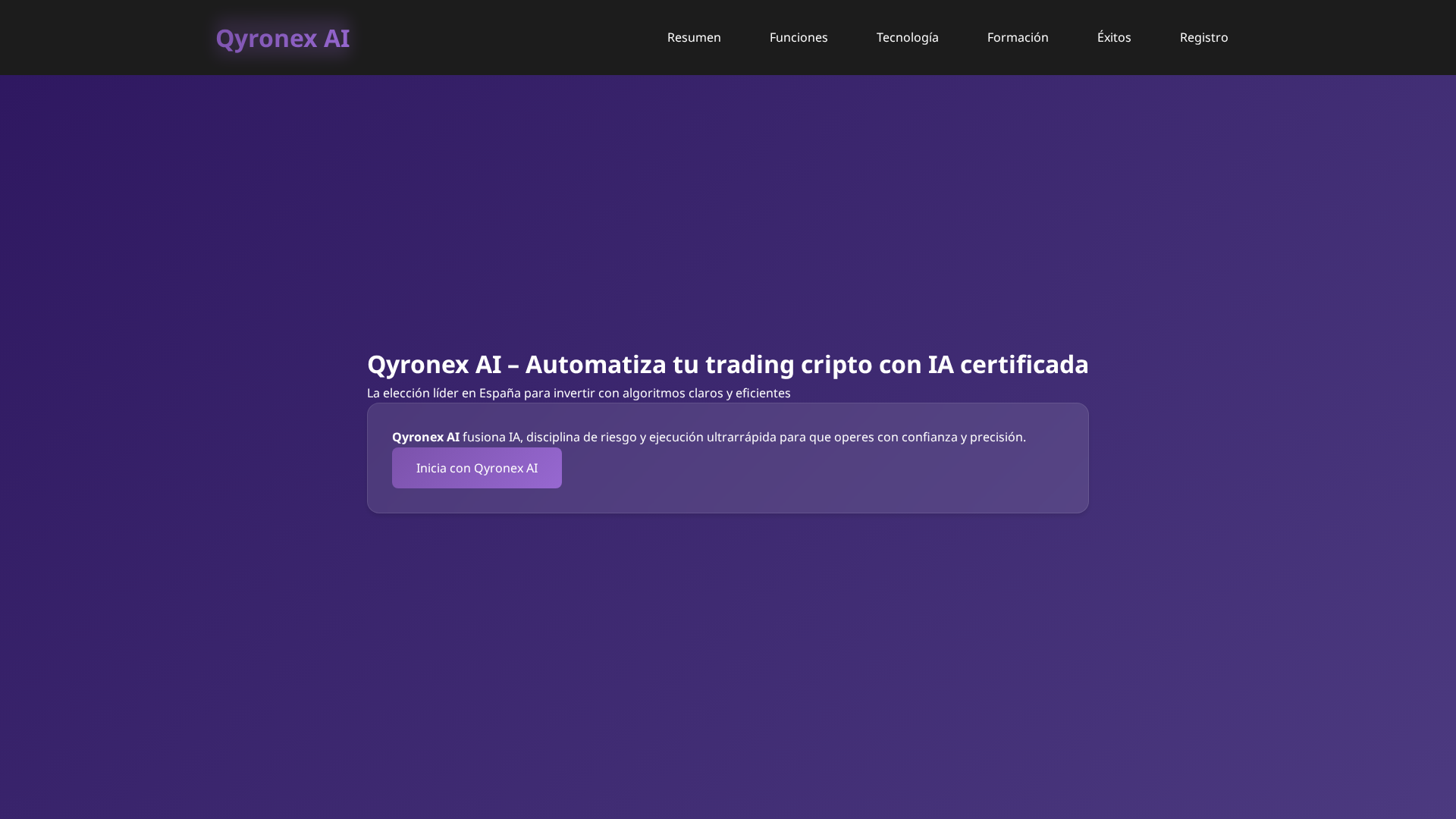Open the Registro nav link
This screenshot has width=1456, height=819.
tap(1203, 37)
